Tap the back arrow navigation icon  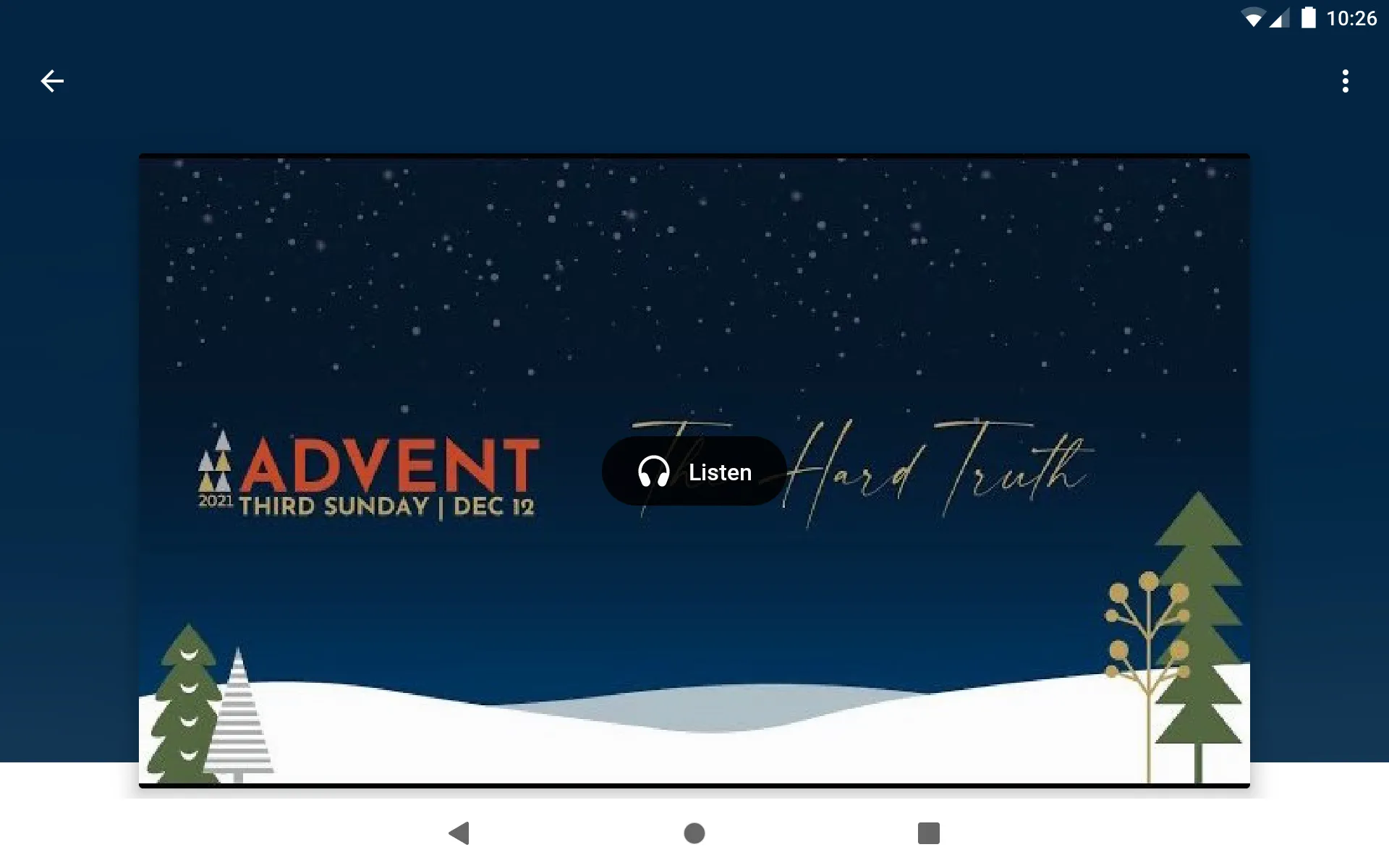tap(52, 80)
